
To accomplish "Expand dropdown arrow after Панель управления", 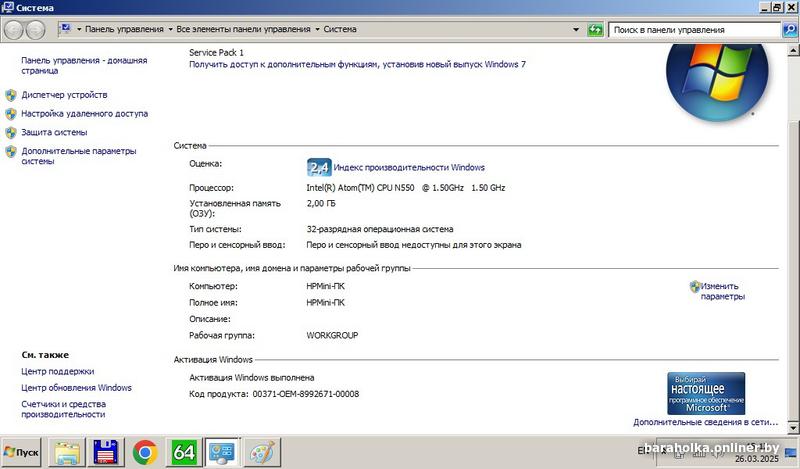I will [x=170, y=30].
